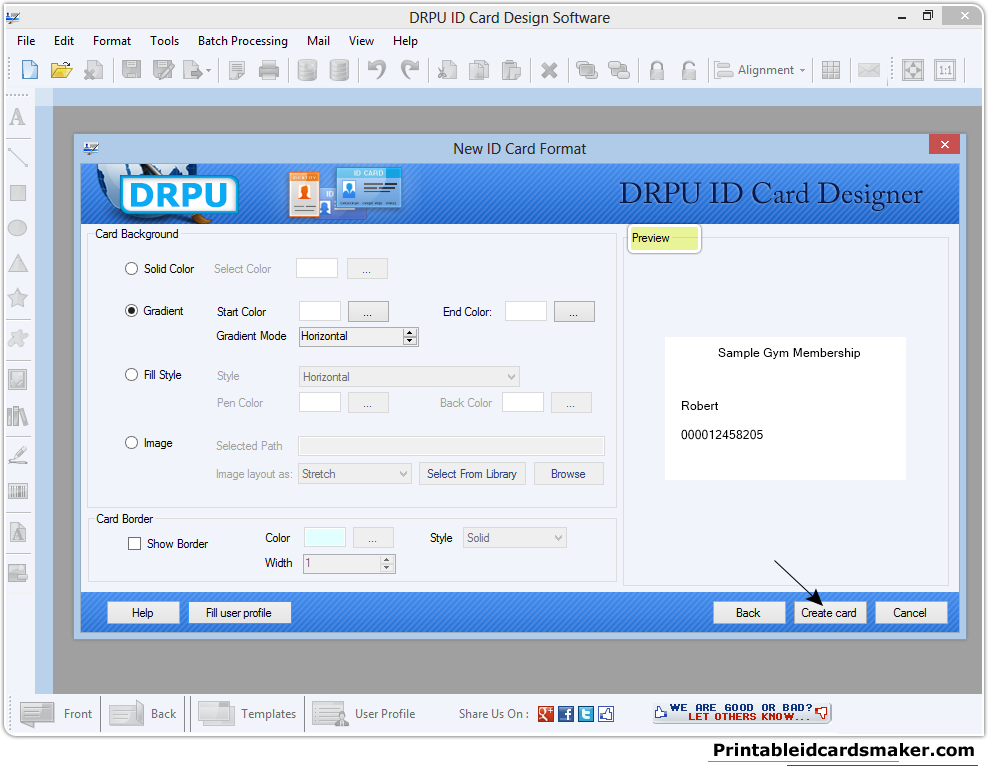Screen dimensions: 988x766
Task: Click the fit to window icon
Action: [912, 70]
